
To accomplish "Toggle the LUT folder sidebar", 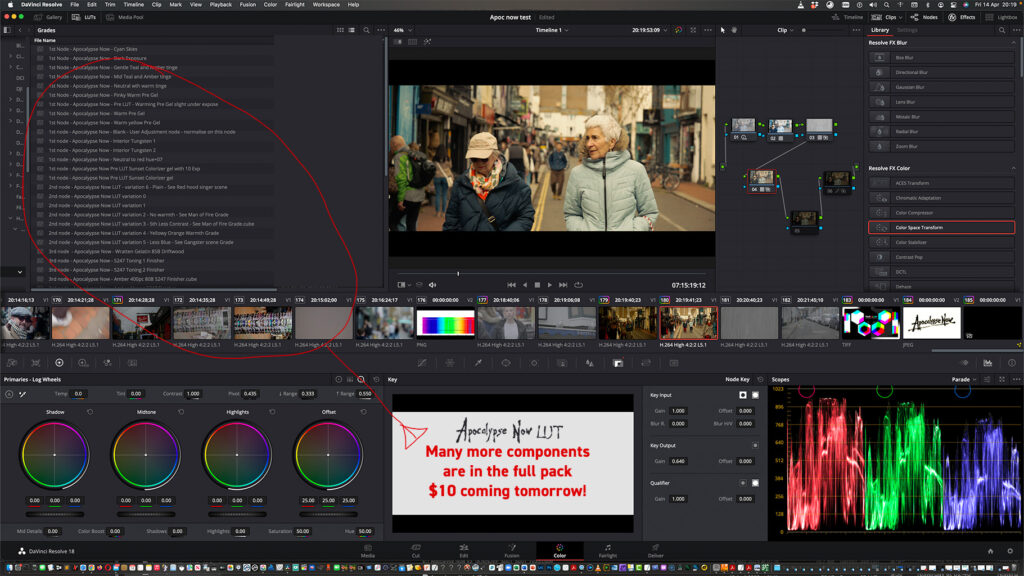I will pos(7,30).
